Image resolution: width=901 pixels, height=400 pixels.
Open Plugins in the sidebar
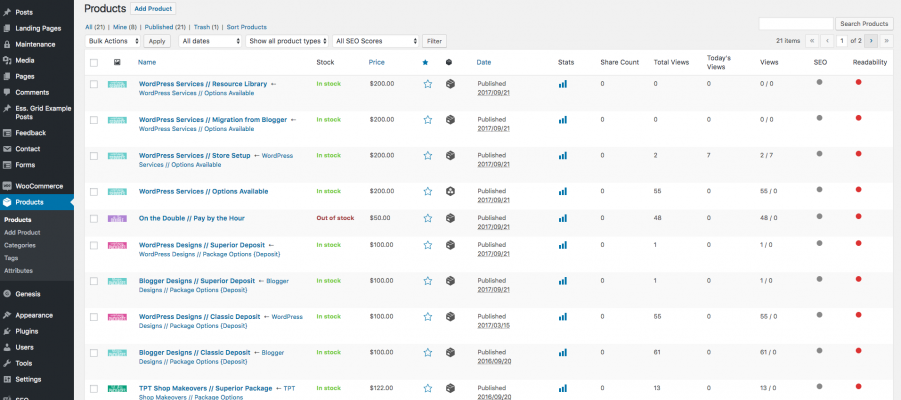(27, 331)
